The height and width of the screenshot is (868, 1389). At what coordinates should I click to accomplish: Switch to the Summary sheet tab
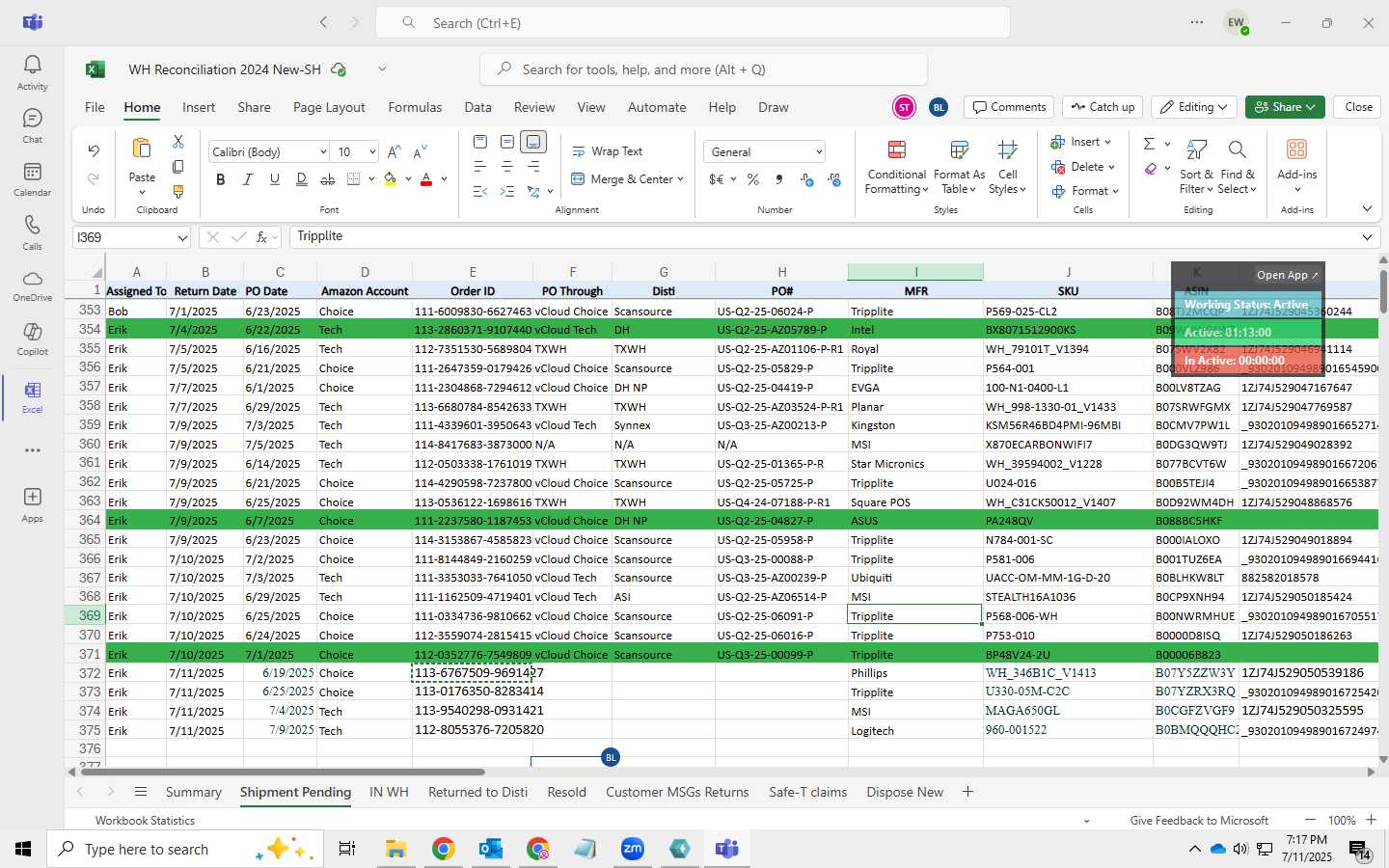coord(193,792)
